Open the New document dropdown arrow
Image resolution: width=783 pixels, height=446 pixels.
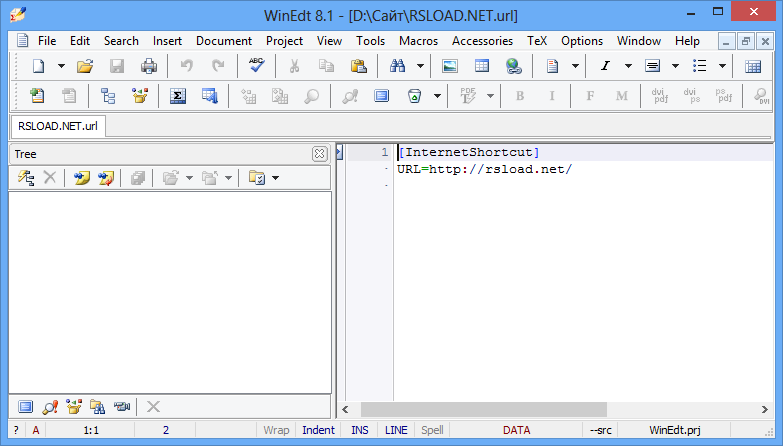[61, 66]
